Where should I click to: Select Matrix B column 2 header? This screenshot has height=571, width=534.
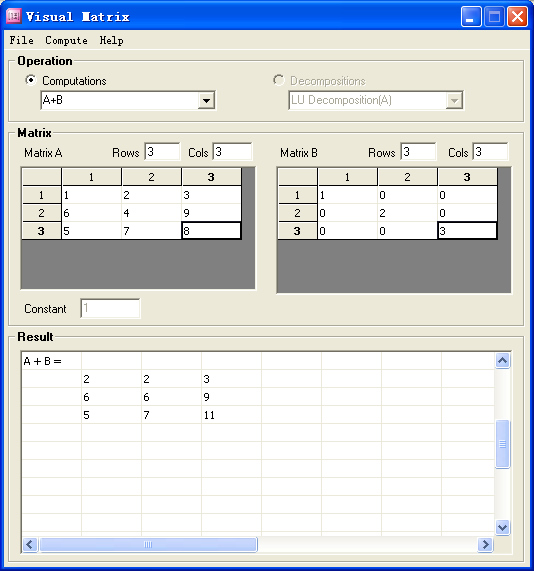[x=408, y=177]
